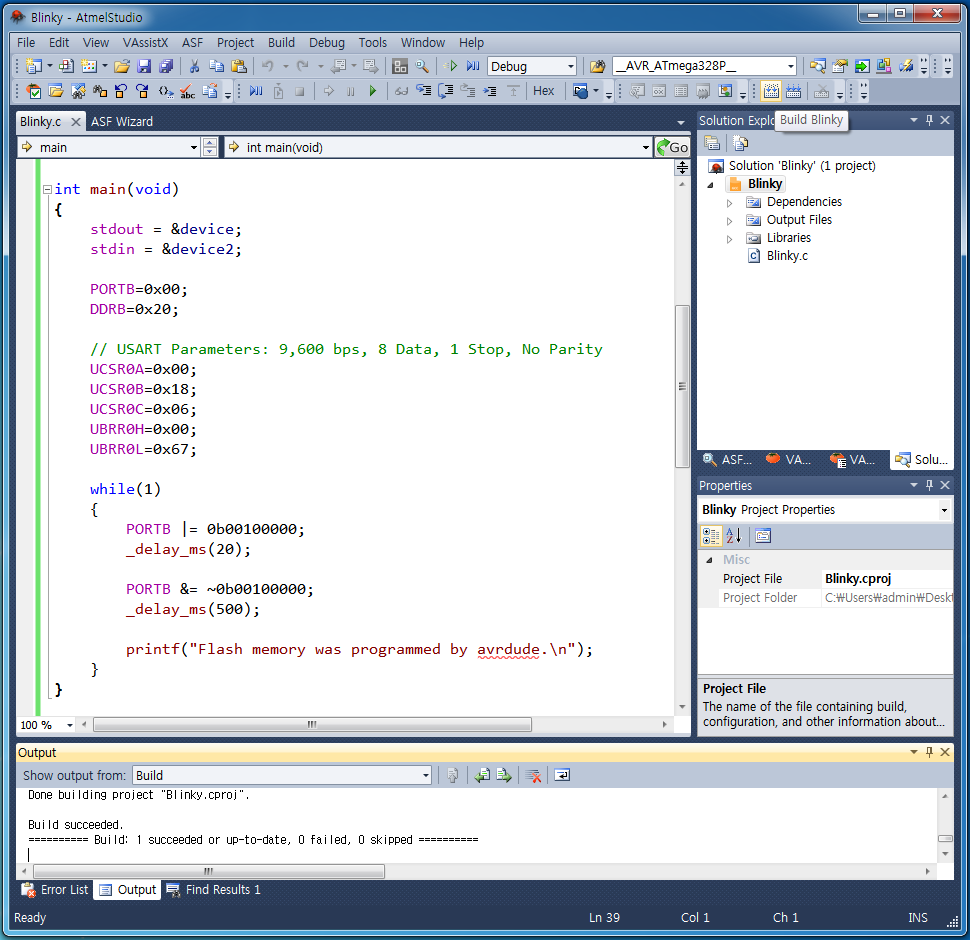This screenshot has height=940, width=970.
Task: Open the Tools menu
Action: tap(372, 43)
